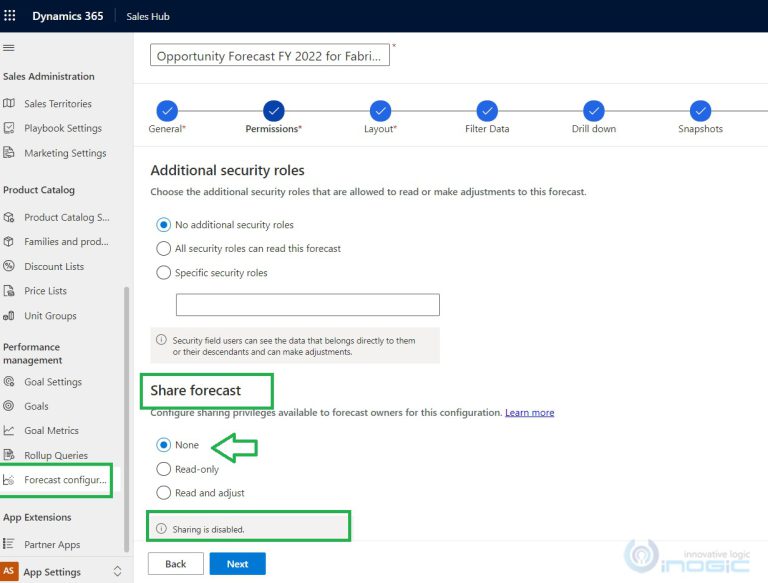This screenshot has width=768, height=583.
Task: Open Marketing Settings in sidebar
Action: (65, 153)
